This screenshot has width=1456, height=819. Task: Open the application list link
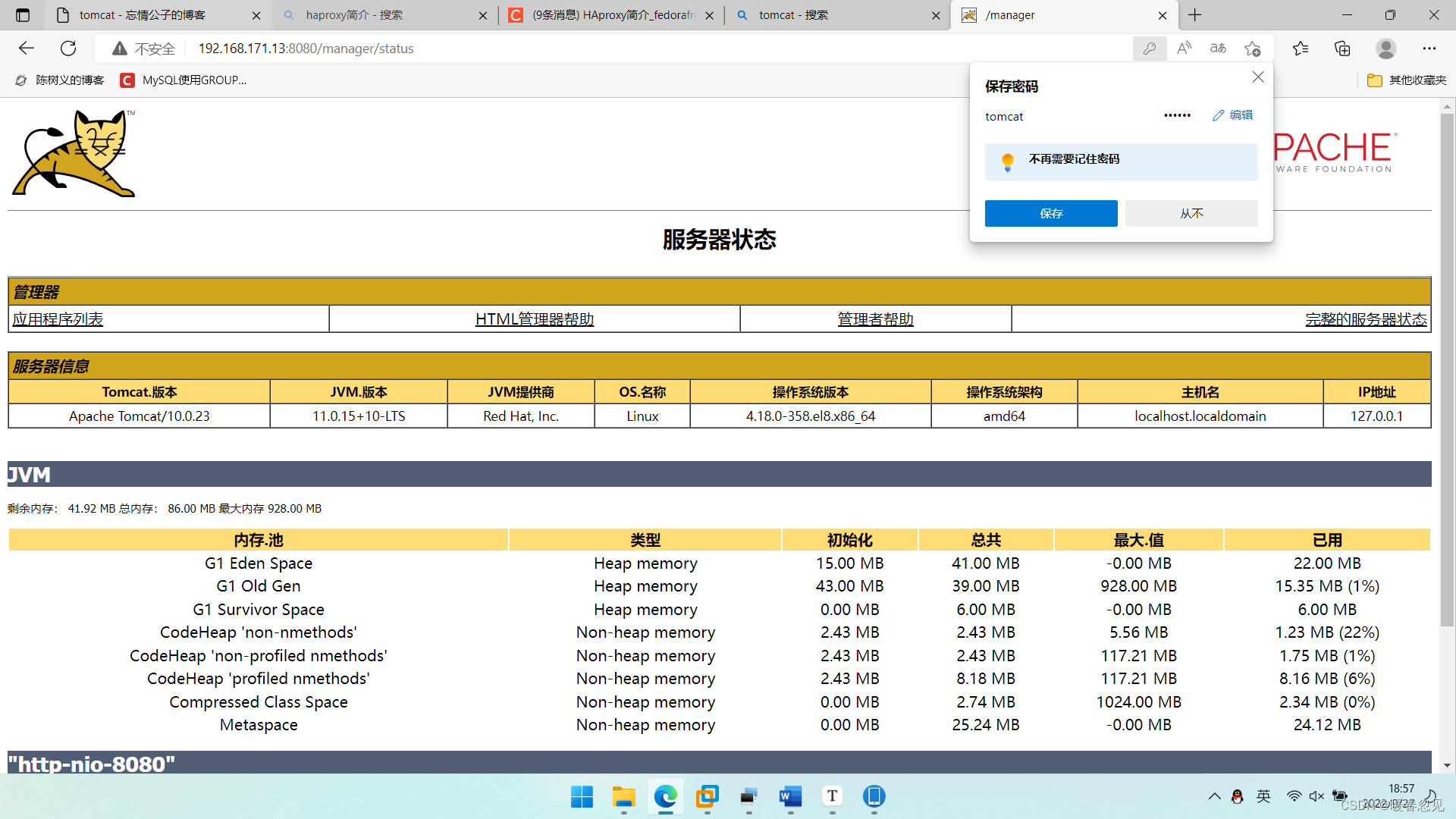pyautogui.click(x=58, y=319)
